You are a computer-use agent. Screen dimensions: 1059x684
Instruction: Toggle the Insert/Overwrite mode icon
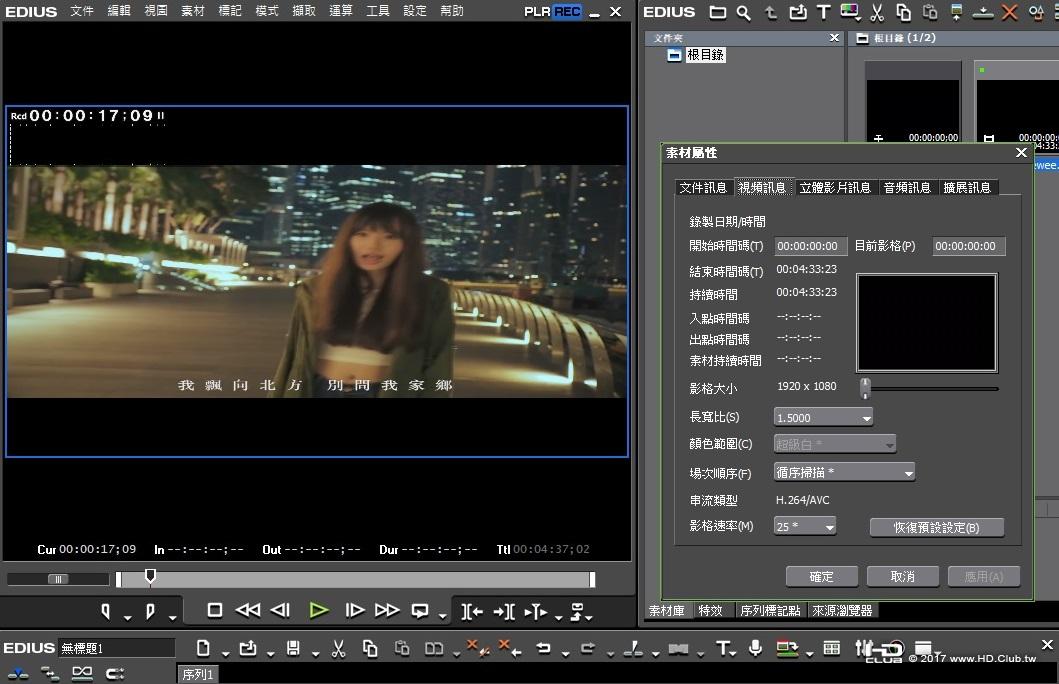pos(18,673)
